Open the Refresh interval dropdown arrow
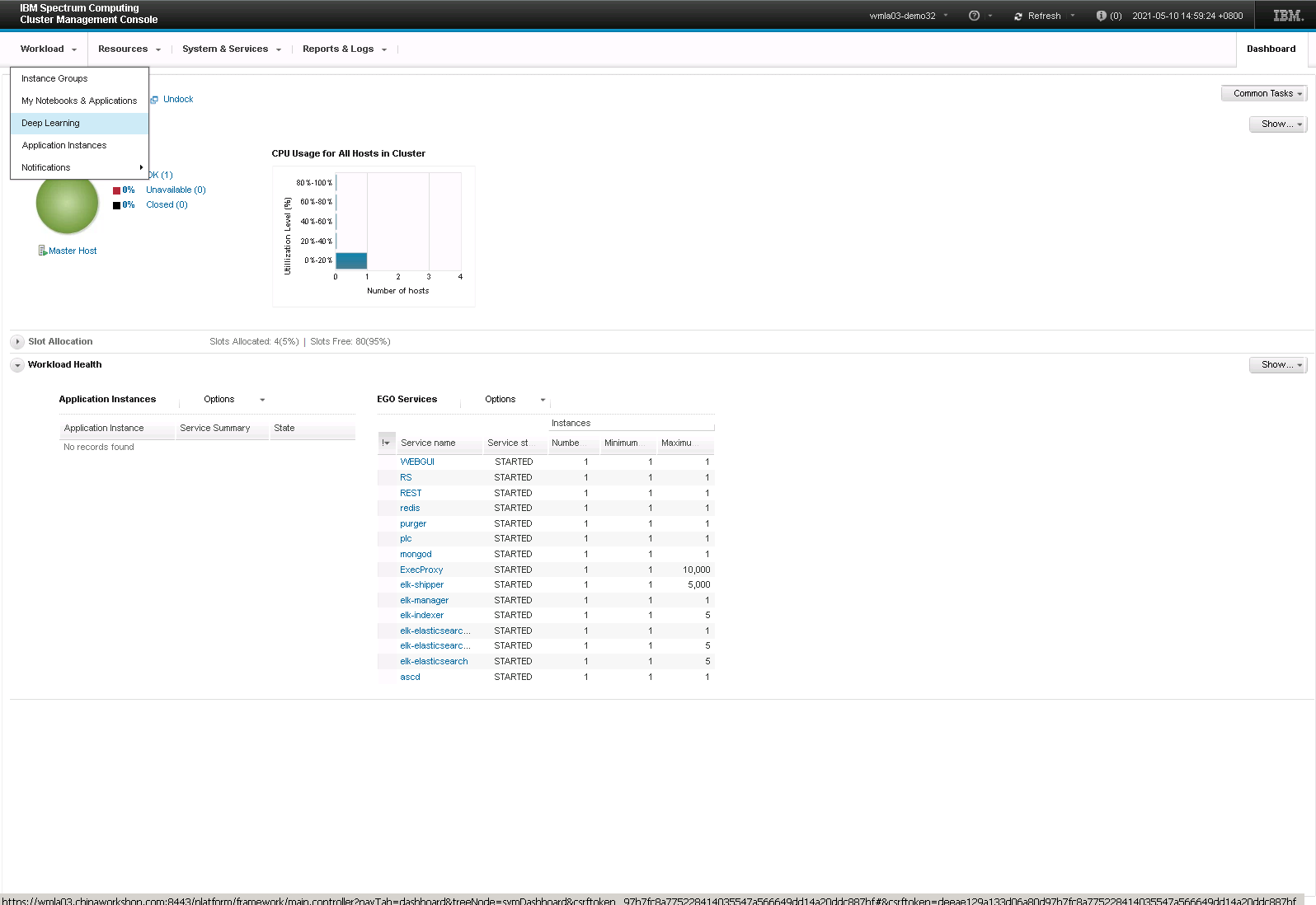The height and width of the screenshot is (905, 1316). coord(1073,16)
